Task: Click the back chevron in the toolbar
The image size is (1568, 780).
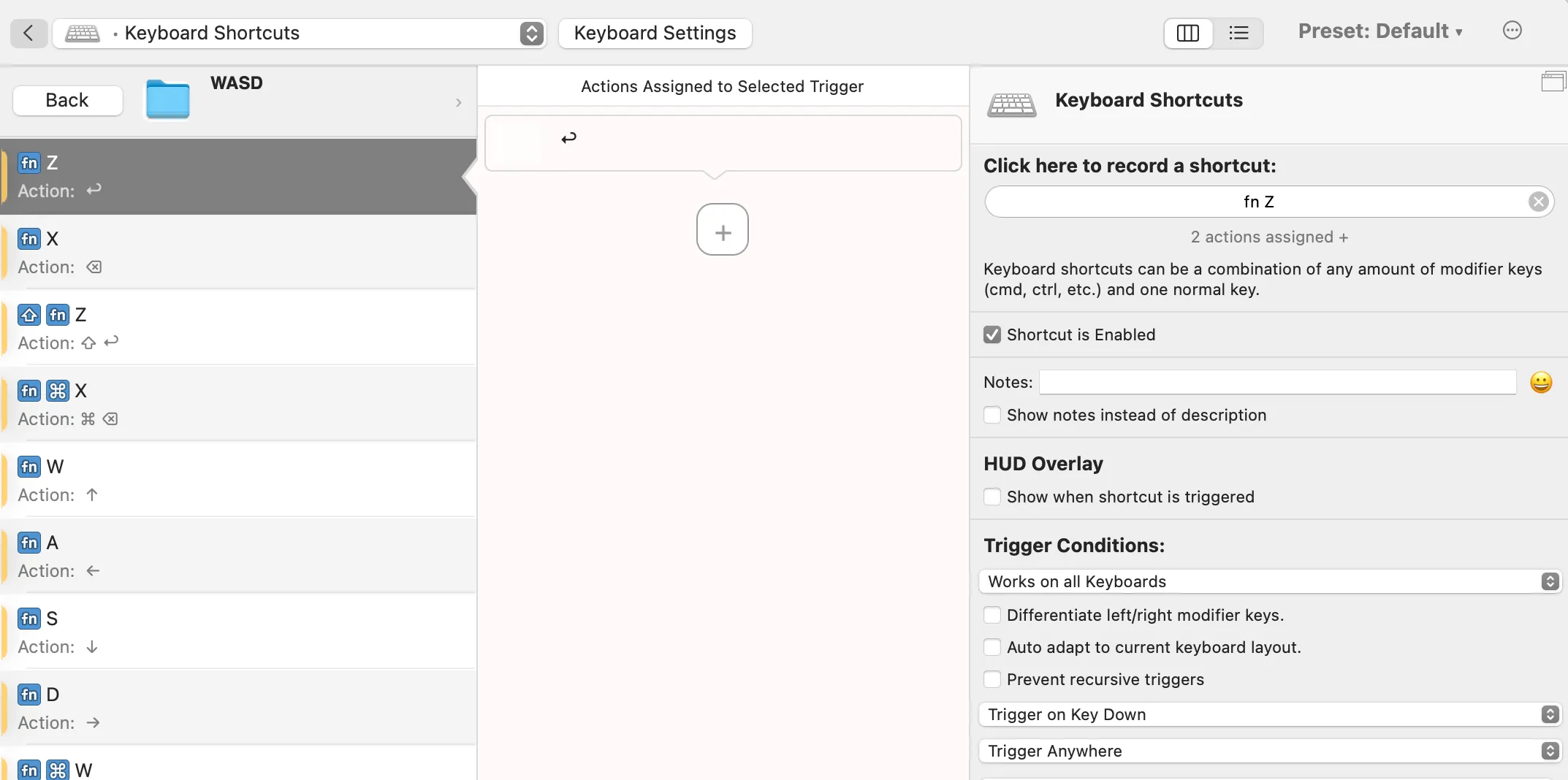Action: 28,33
